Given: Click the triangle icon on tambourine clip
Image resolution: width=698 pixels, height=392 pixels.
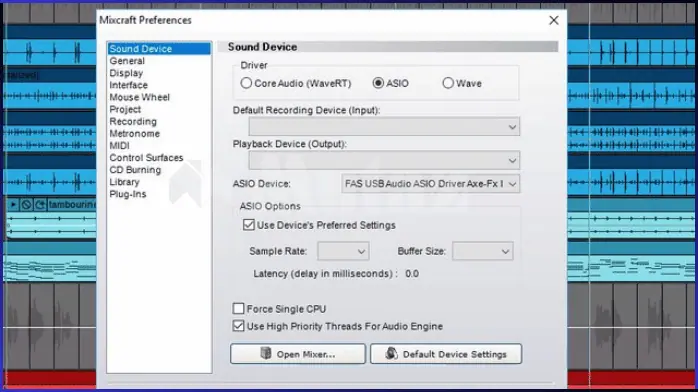Looking at the screenshot, I should 13,204.
